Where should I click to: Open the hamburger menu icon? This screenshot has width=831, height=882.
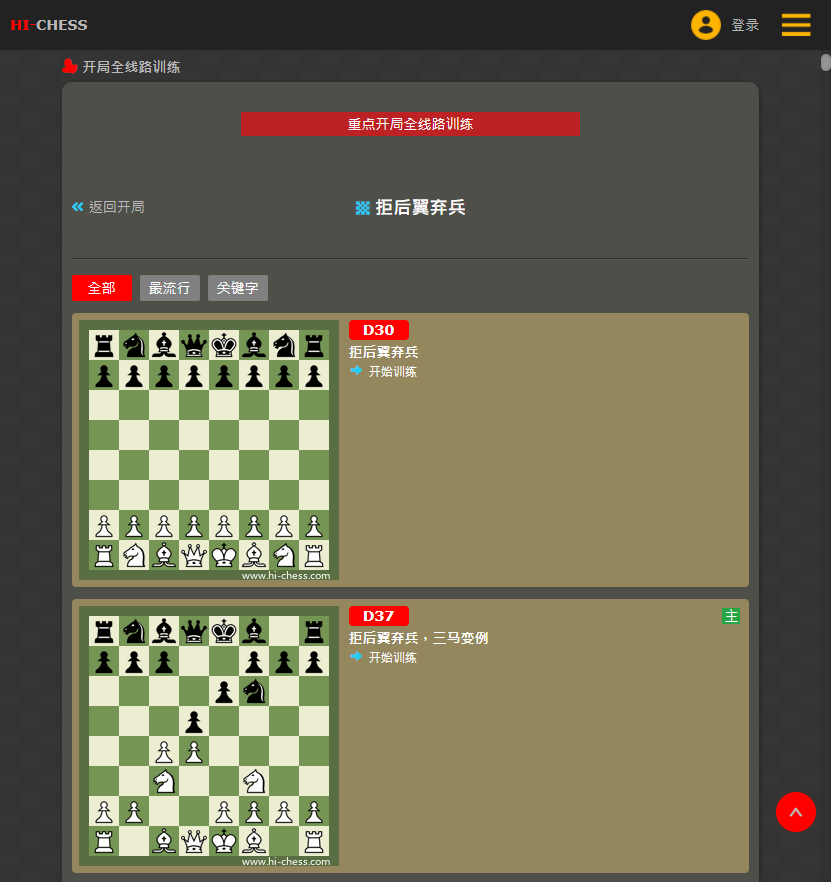pyautogui.click(x=796, y=25)
